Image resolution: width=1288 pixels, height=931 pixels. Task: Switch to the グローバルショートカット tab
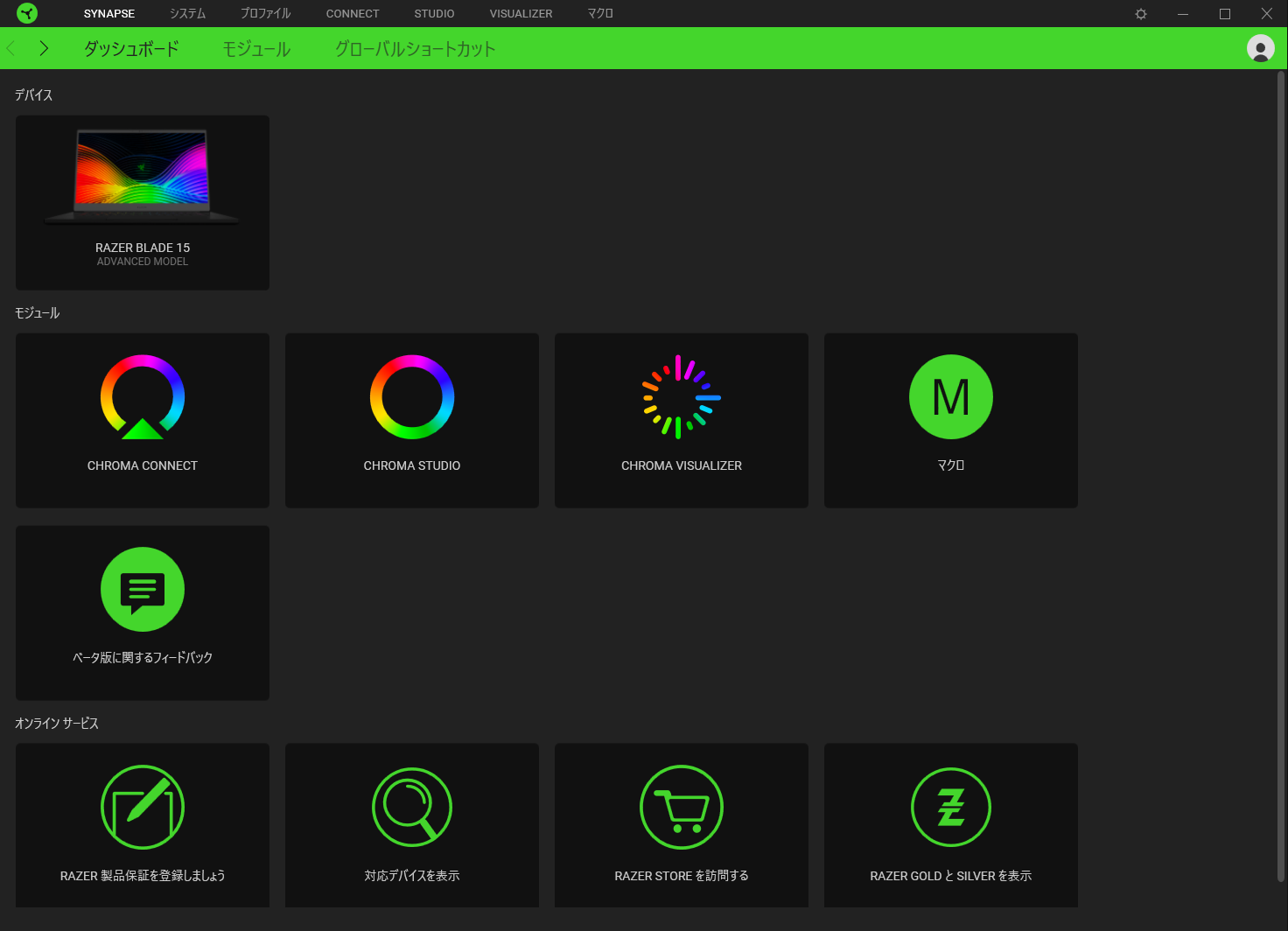click(415, 49)
